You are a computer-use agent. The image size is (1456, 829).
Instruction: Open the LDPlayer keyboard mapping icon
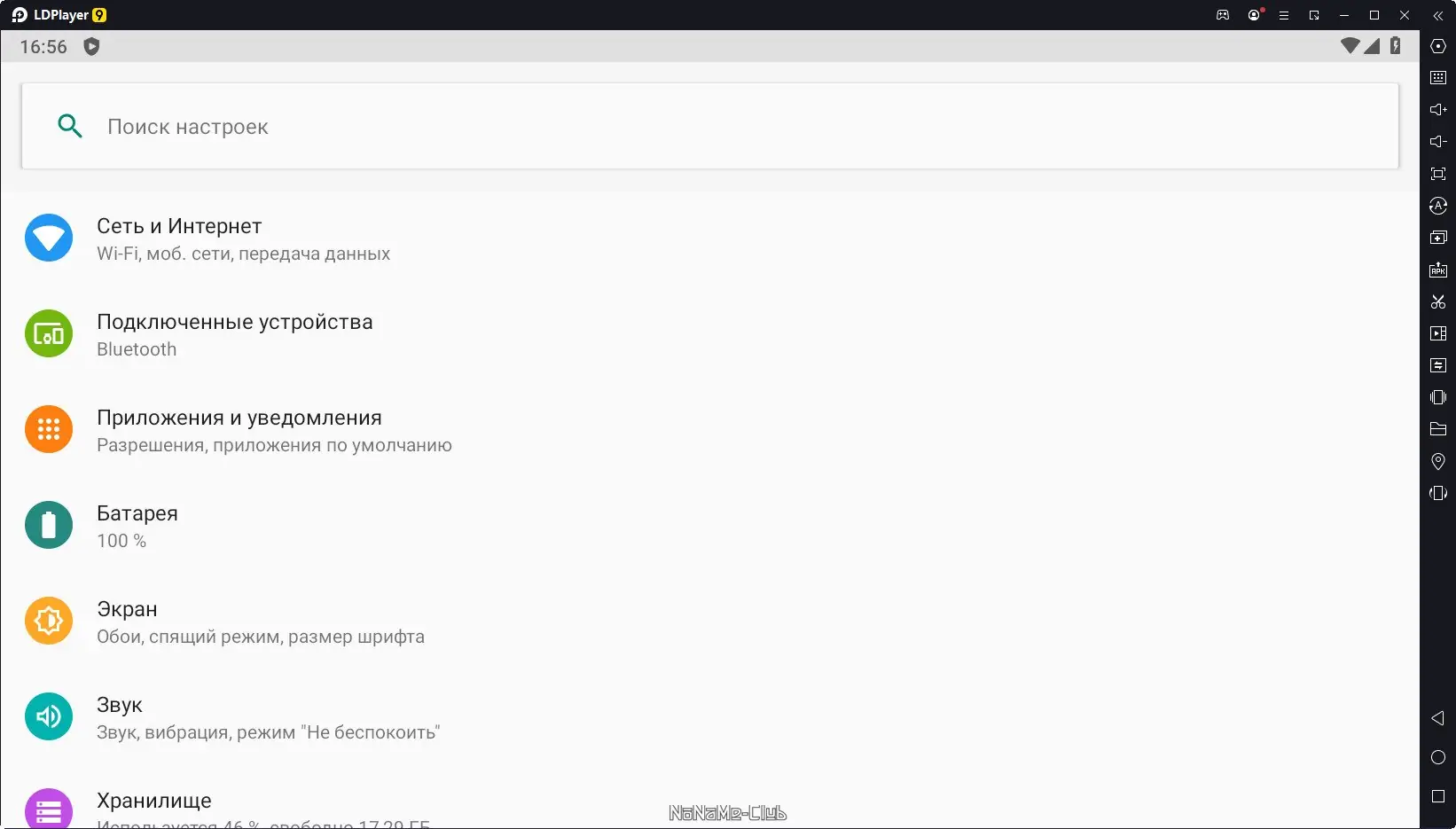(x=1438, y=77)
